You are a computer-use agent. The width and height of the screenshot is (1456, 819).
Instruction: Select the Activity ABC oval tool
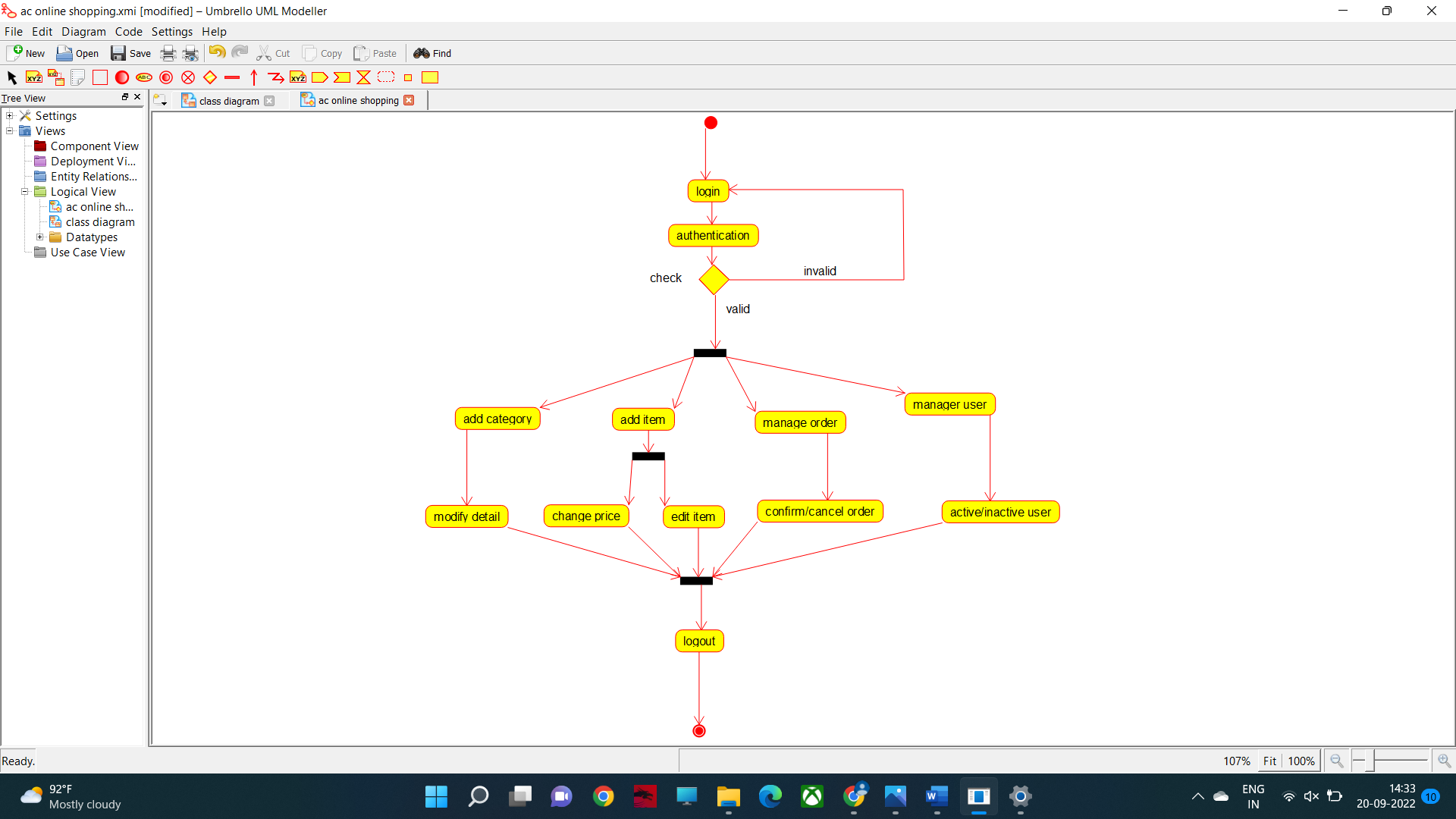(x=144, y=77)
